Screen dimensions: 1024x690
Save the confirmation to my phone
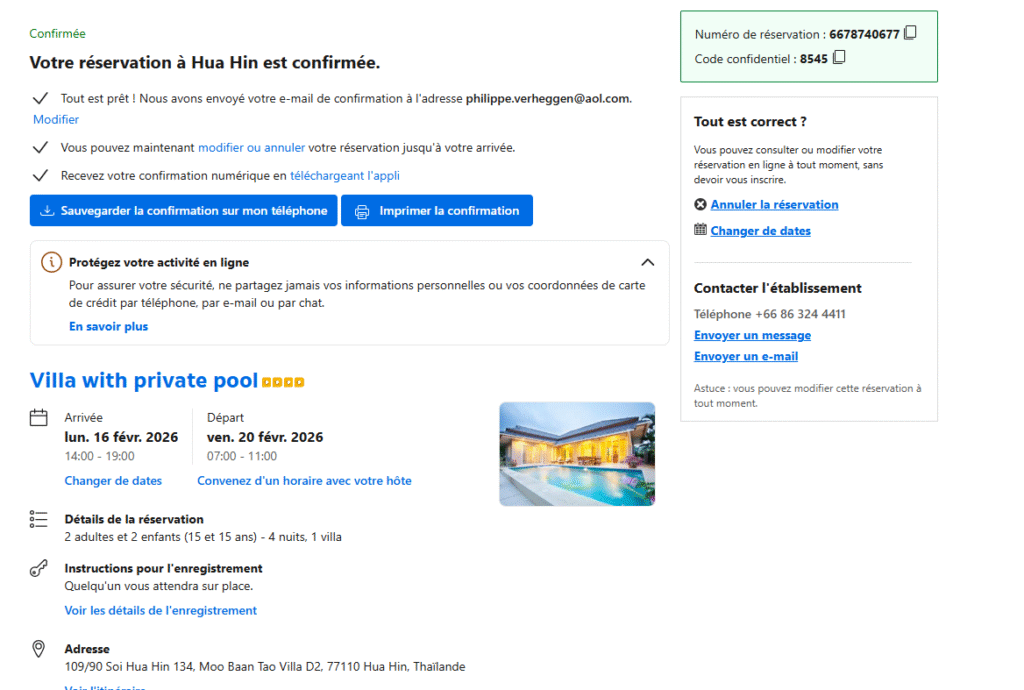tap(184, 211)
